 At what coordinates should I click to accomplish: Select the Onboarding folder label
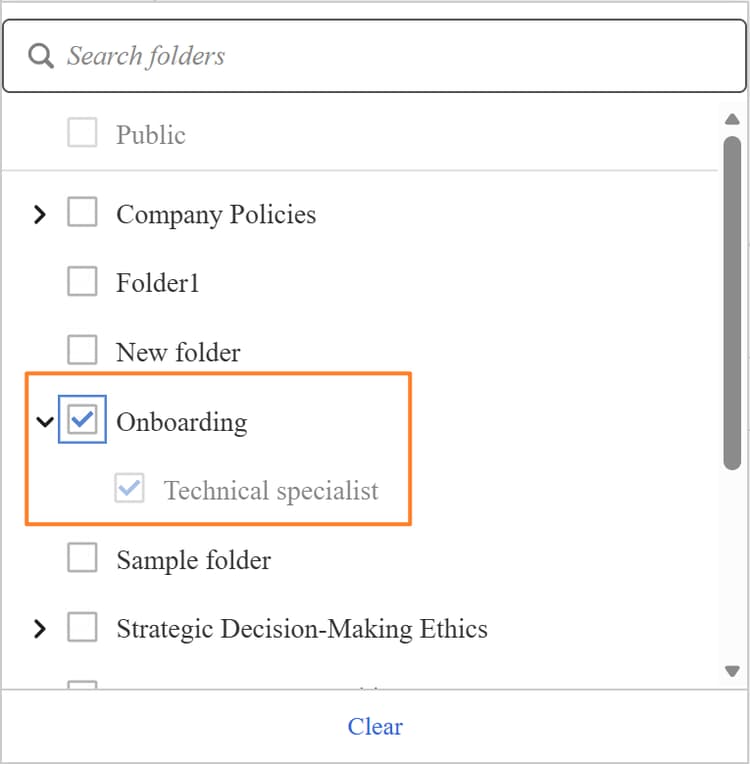point(182,422)
